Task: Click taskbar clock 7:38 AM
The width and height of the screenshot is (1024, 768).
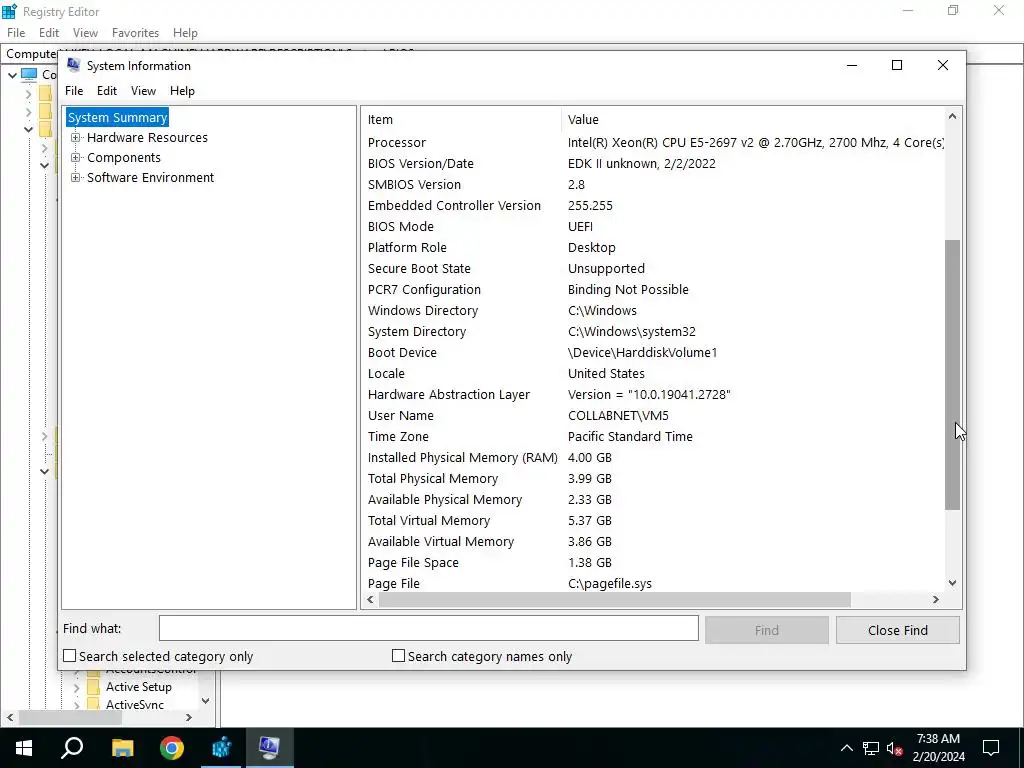Action: [938, 739]
